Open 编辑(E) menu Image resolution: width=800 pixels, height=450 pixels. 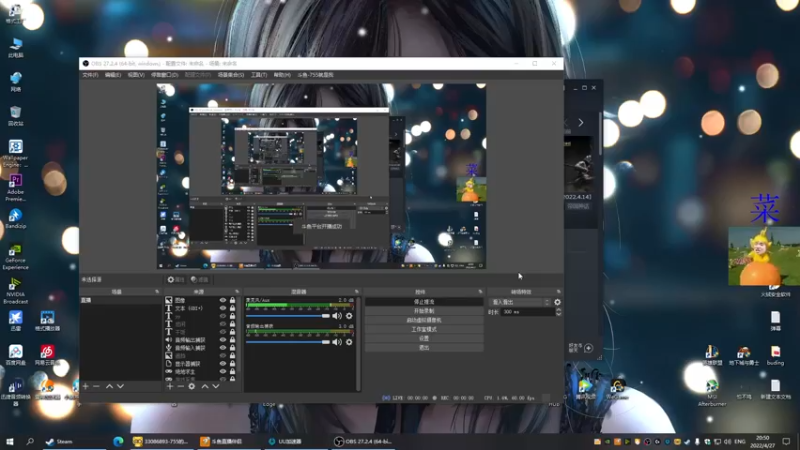[x=113, y=75]
